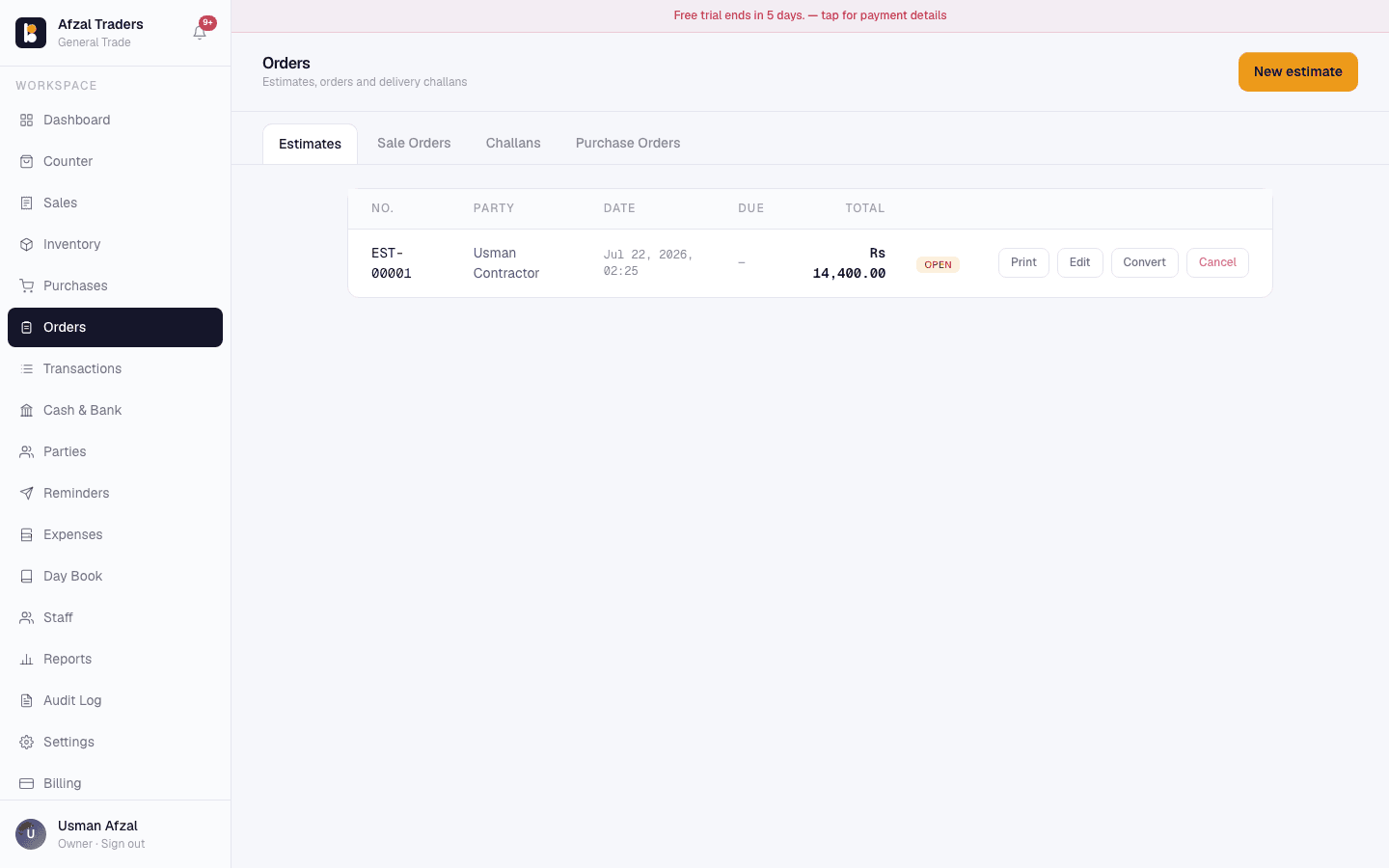Click the Expenses icon in sidebar
The width and height of the screenshot is (1389, 868).
(27, 535)
